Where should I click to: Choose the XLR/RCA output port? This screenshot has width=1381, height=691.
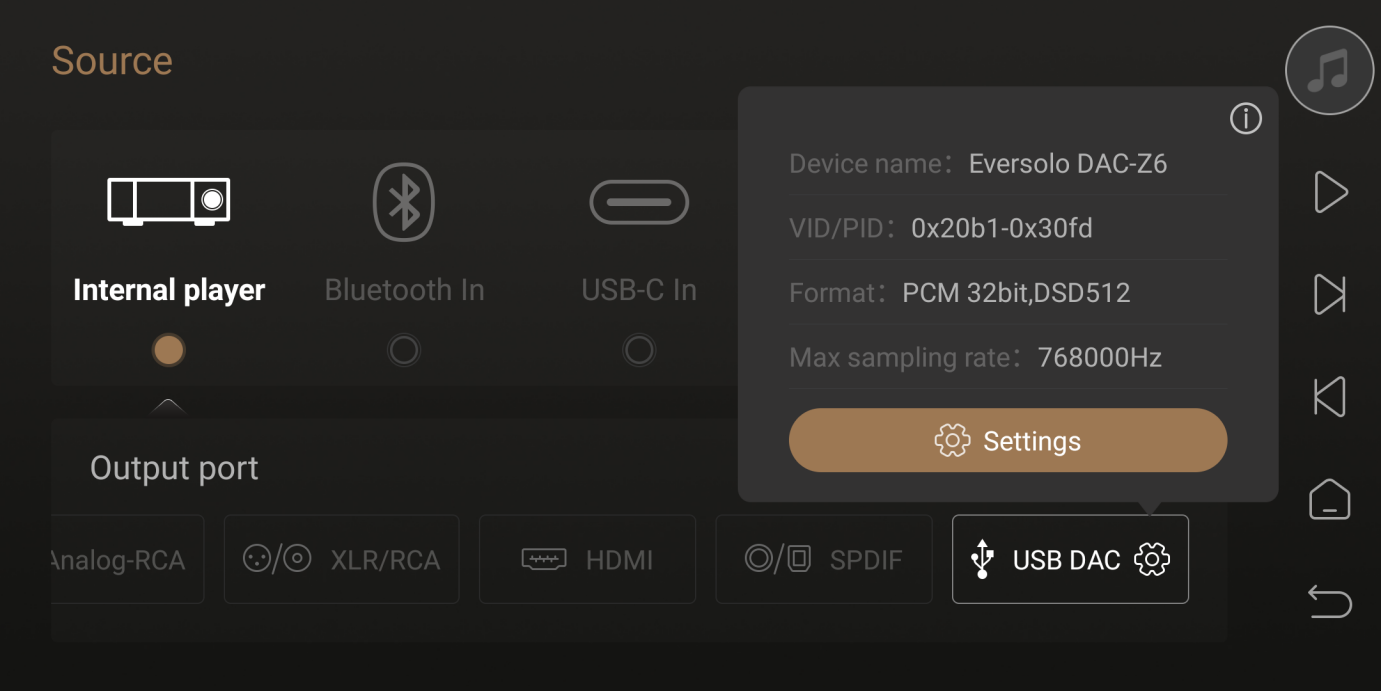coord(341,560)
